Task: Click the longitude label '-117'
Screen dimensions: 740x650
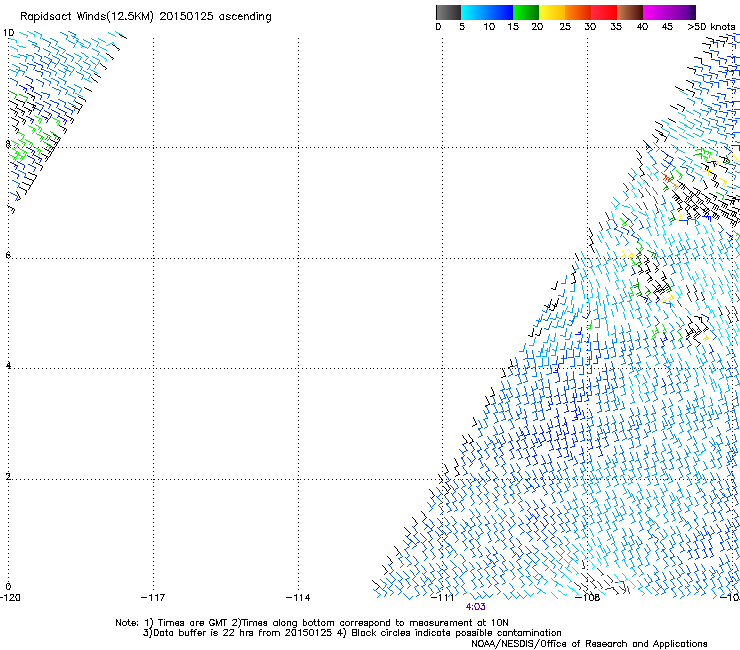Action: click(153, 598)
